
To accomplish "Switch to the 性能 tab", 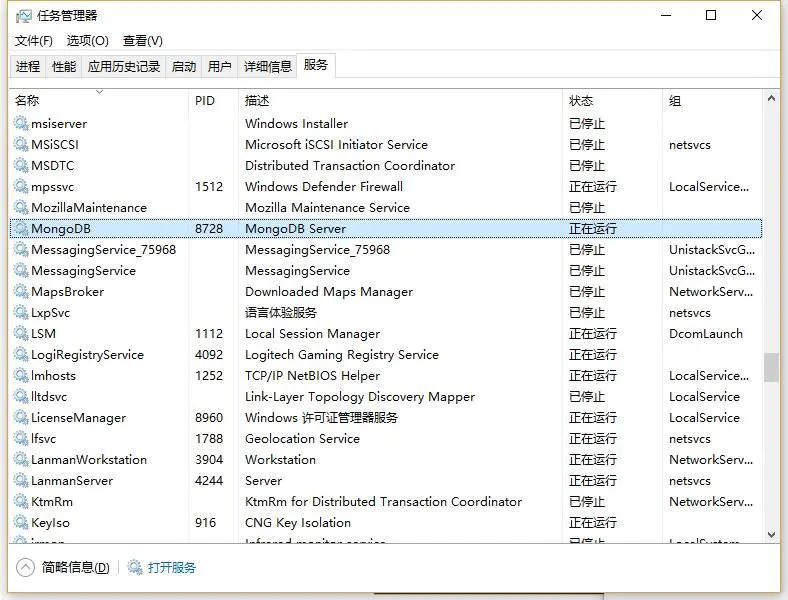I will [64, 66].
